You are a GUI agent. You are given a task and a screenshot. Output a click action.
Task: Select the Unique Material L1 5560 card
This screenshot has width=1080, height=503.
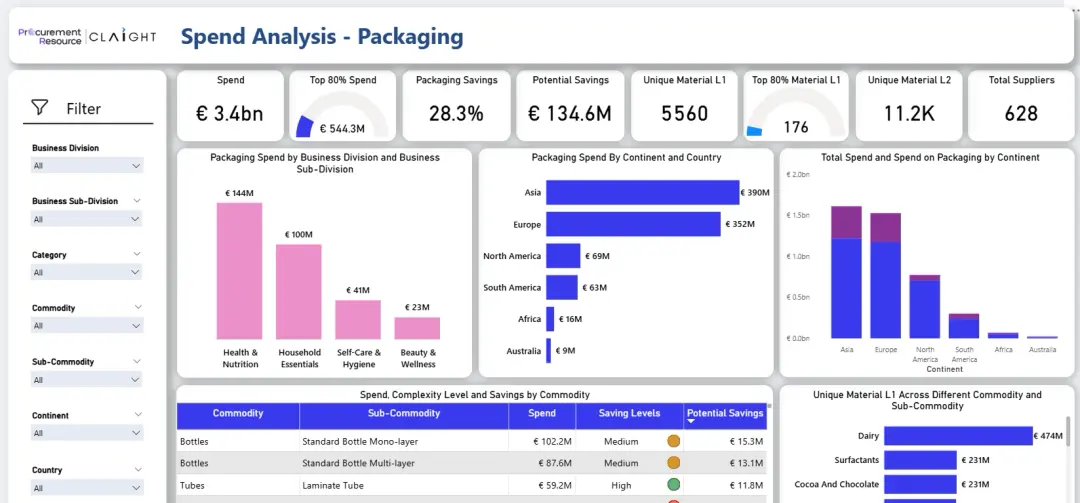tap(684, 105)
